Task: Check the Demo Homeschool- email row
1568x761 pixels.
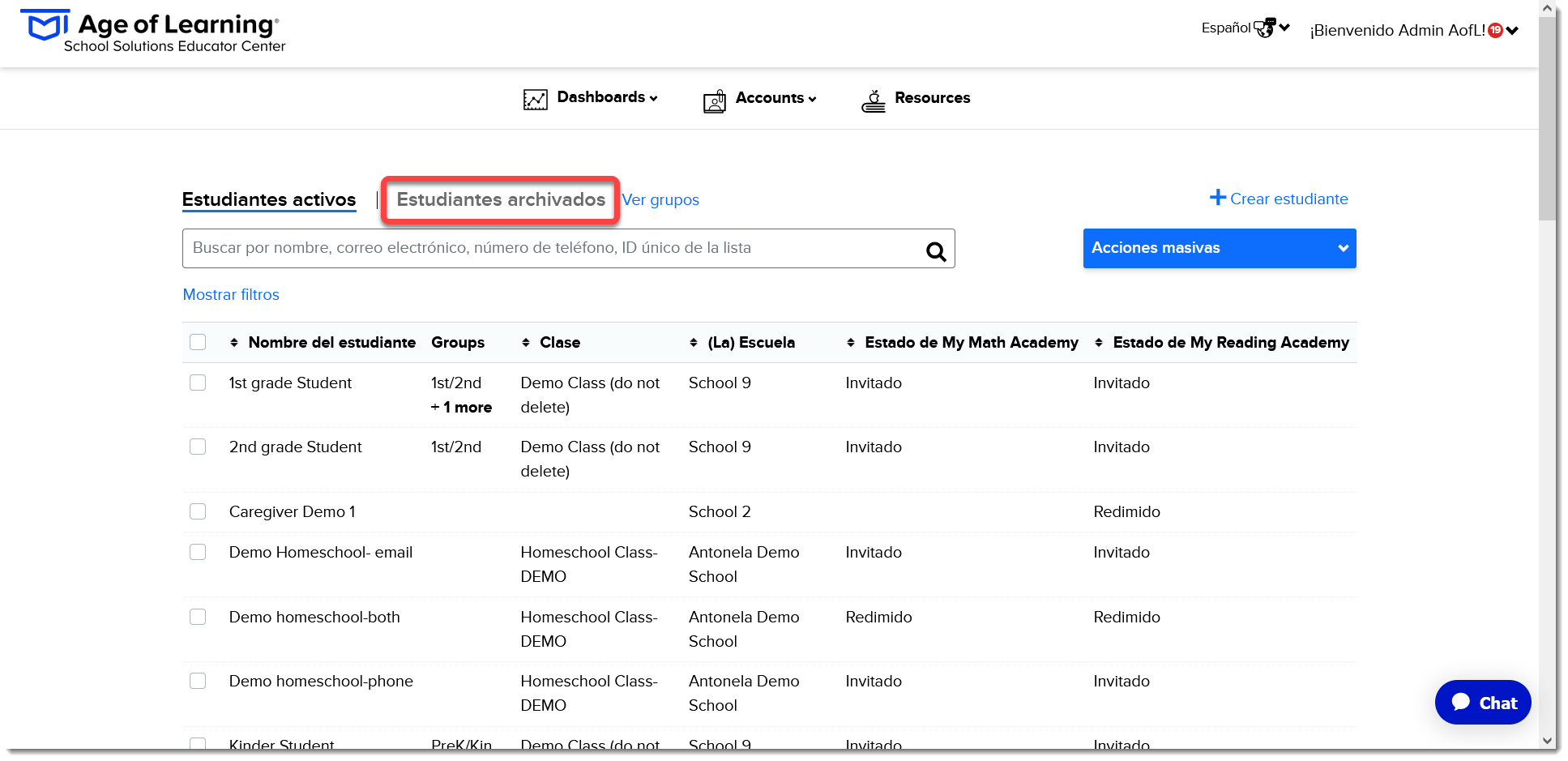Action: (198, 552)
